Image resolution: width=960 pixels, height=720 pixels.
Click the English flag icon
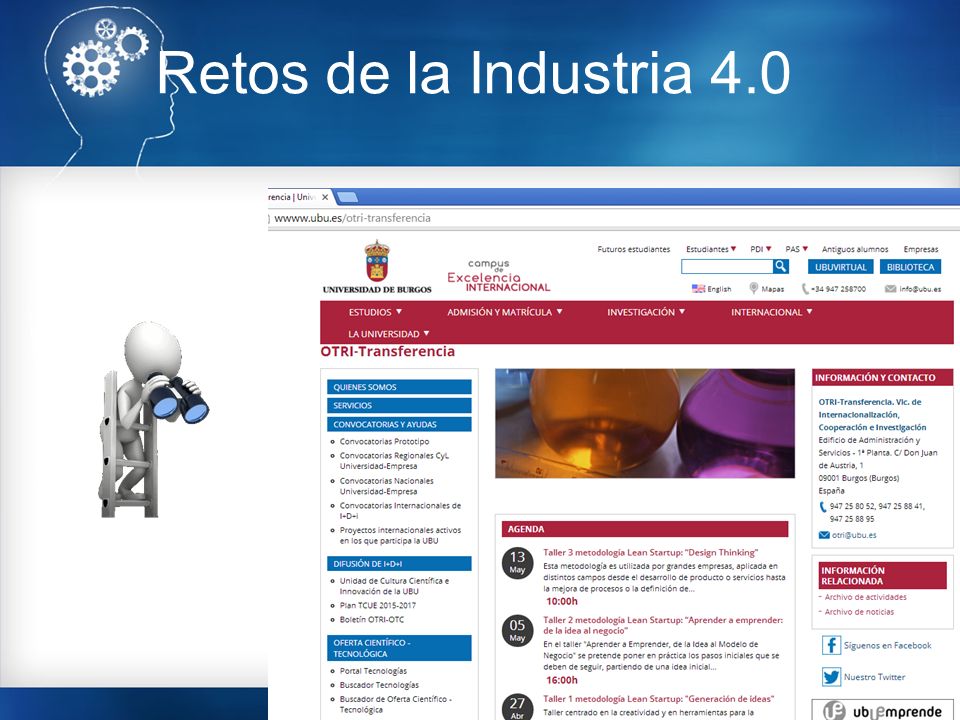point(698,288)
